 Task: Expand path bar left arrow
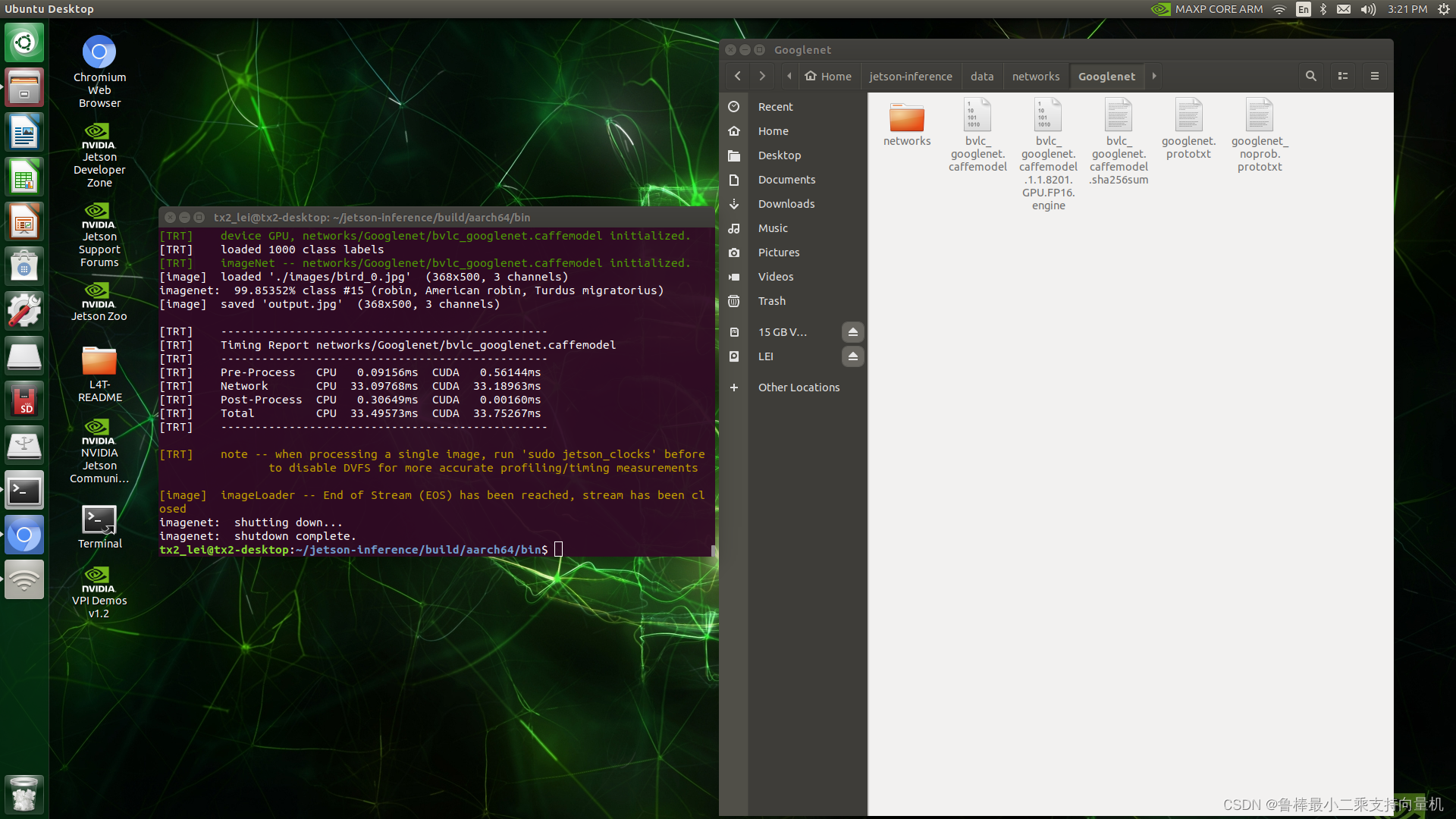tap(789, 76)
